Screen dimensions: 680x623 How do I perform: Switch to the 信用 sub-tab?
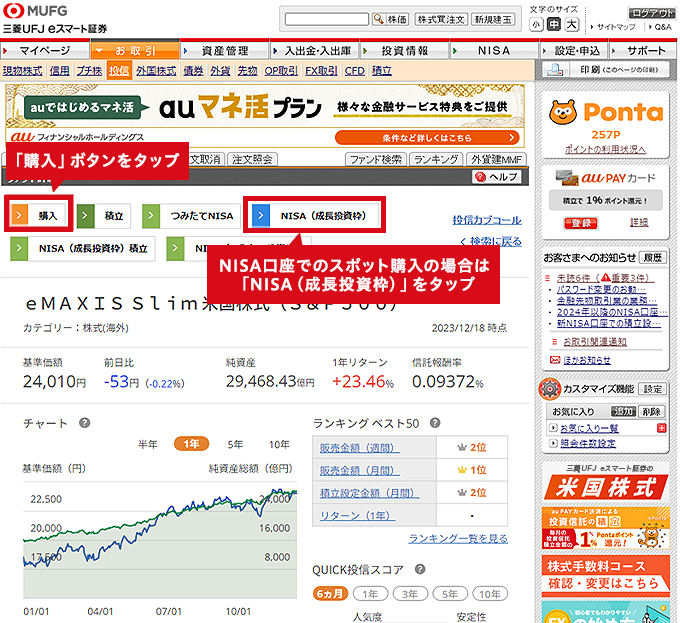coord(59,71)
